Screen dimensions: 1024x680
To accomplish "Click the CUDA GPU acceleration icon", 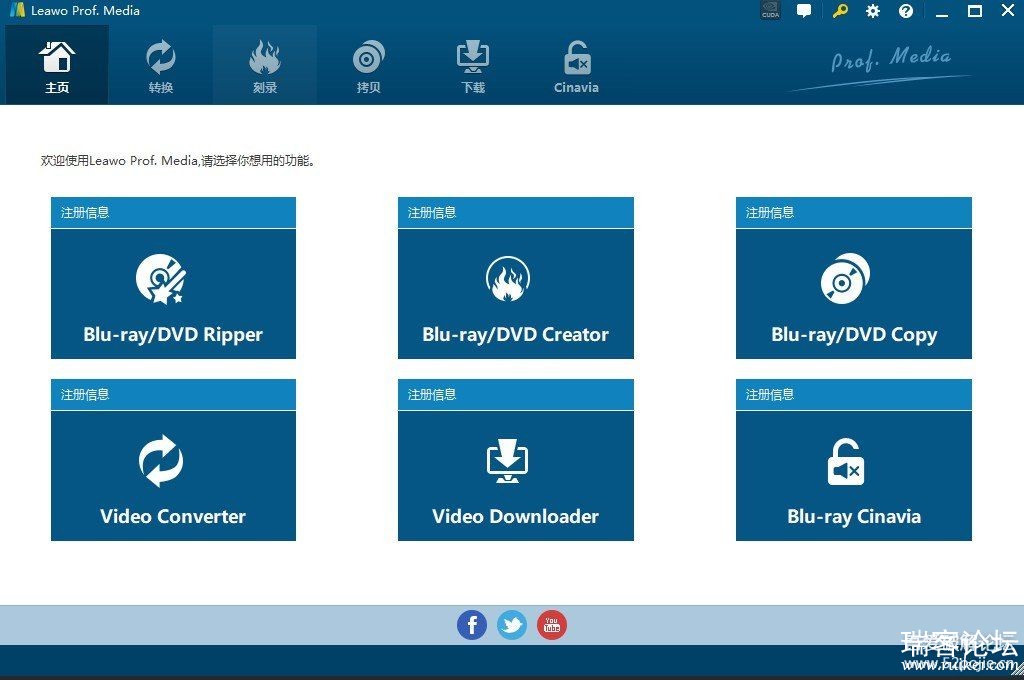I will click(x=771, y=10).
